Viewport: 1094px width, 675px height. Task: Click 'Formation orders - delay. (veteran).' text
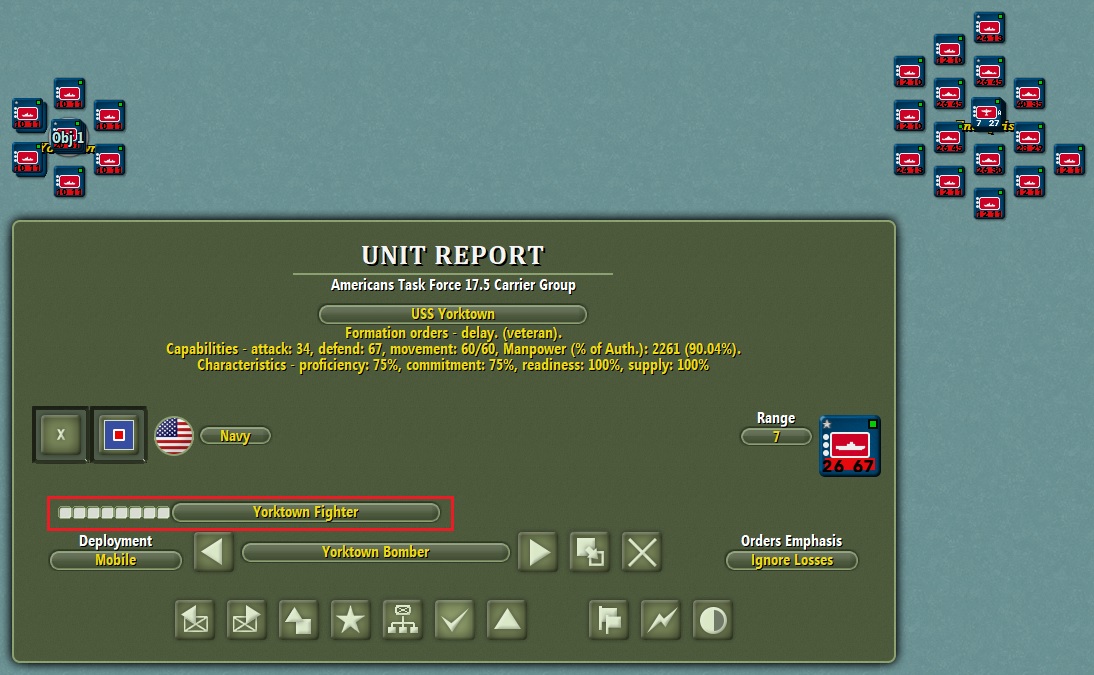(453, 333)
